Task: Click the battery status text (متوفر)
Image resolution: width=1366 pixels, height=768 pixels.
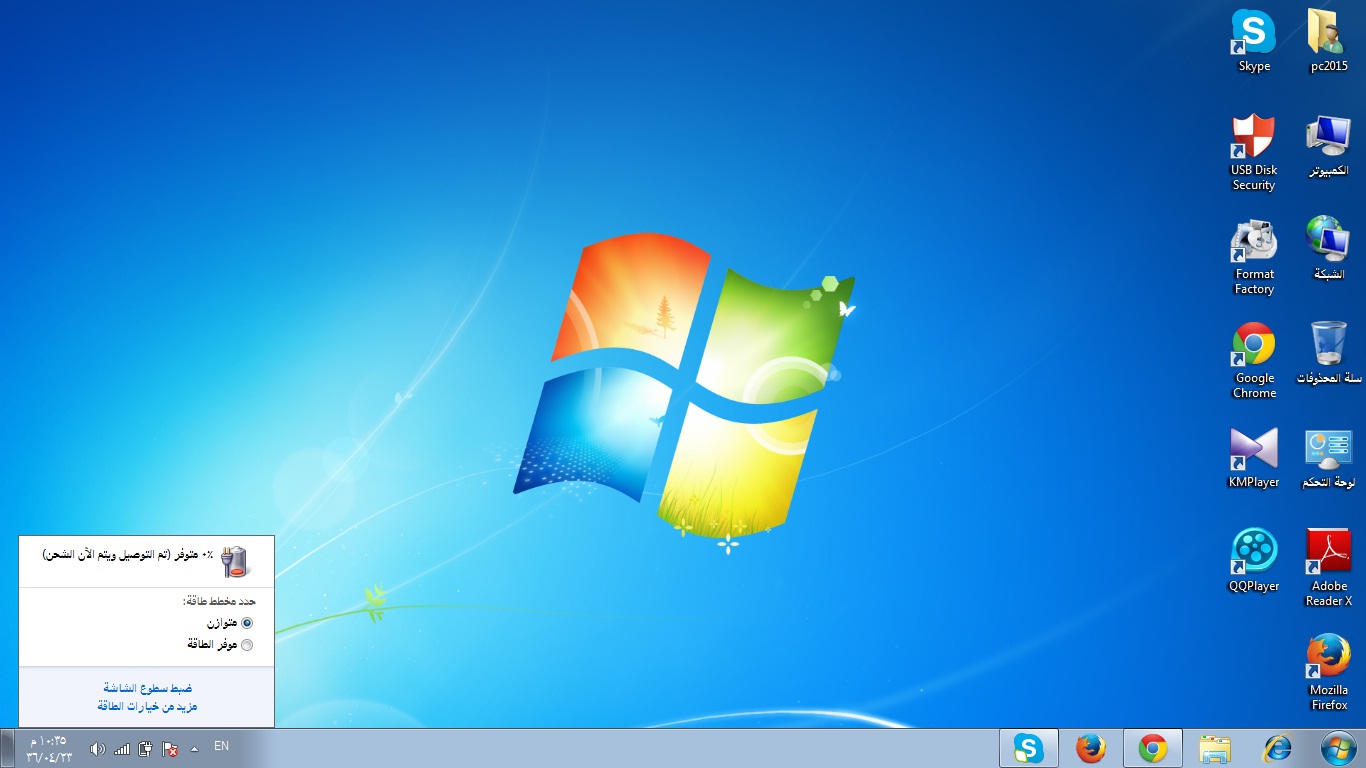Action: point(128,553)
